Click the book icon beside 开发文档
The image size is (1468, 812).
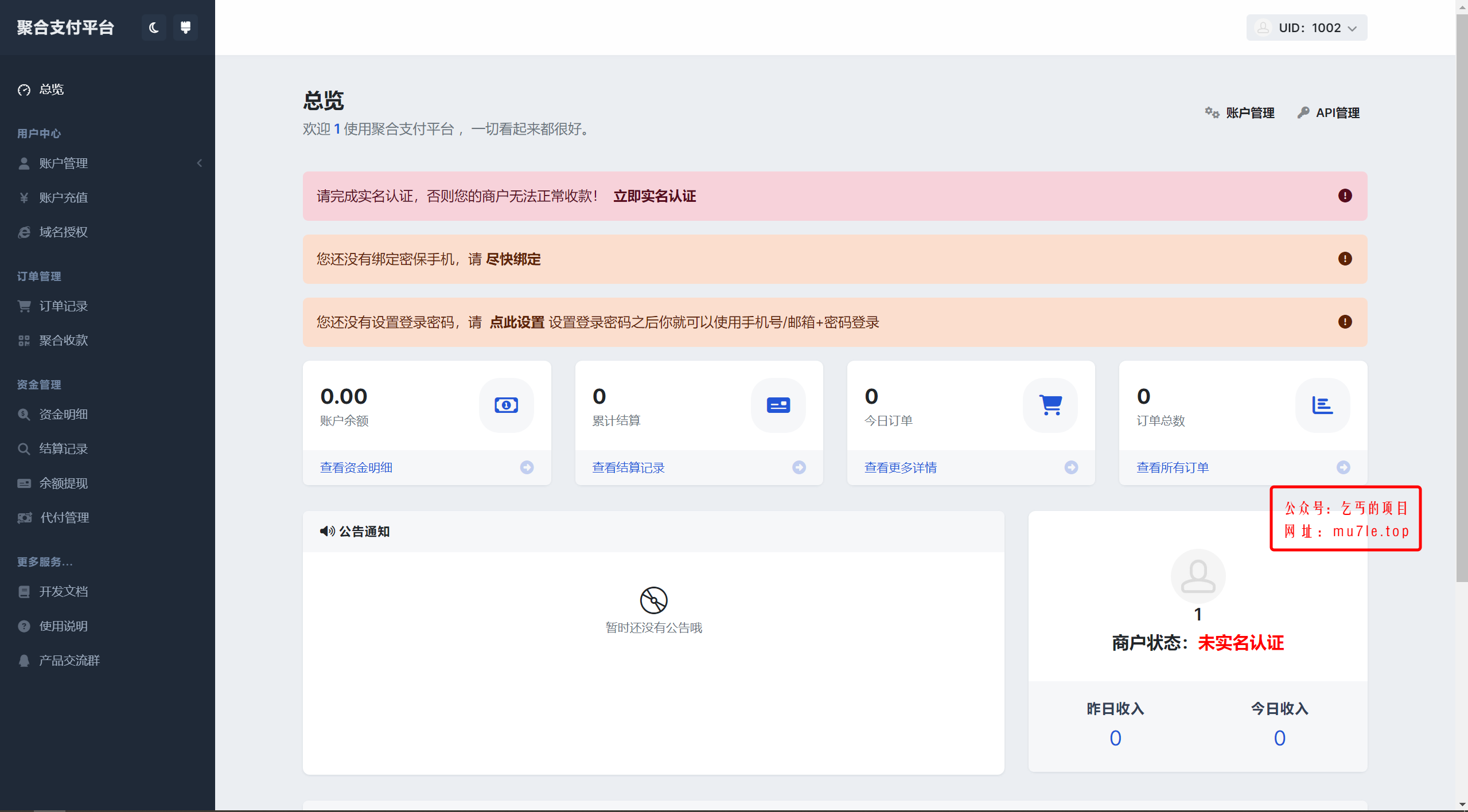[x=24, y=592]
